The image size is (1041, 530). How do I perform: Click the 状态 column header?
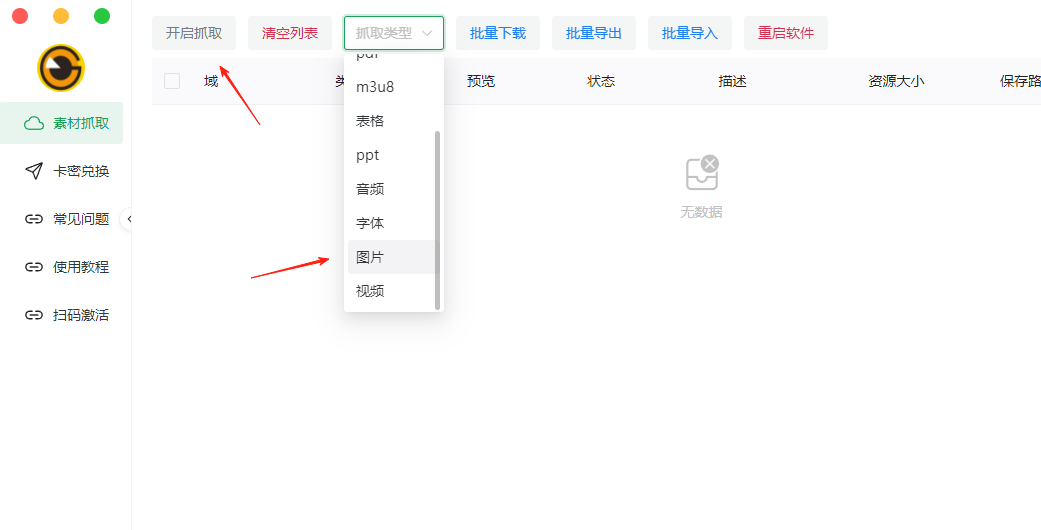[x=601, y=81]
